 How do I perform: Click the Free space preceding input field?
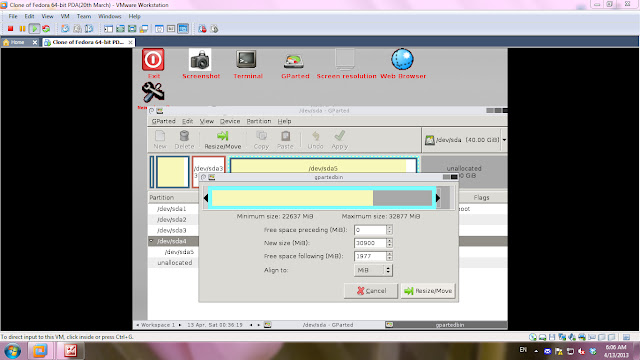point(370,230)
